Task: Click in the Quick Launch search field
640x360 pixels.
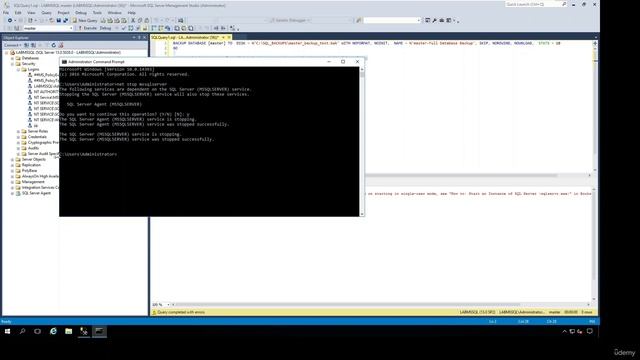Action: pyautogui.click(x=533, y=4)
